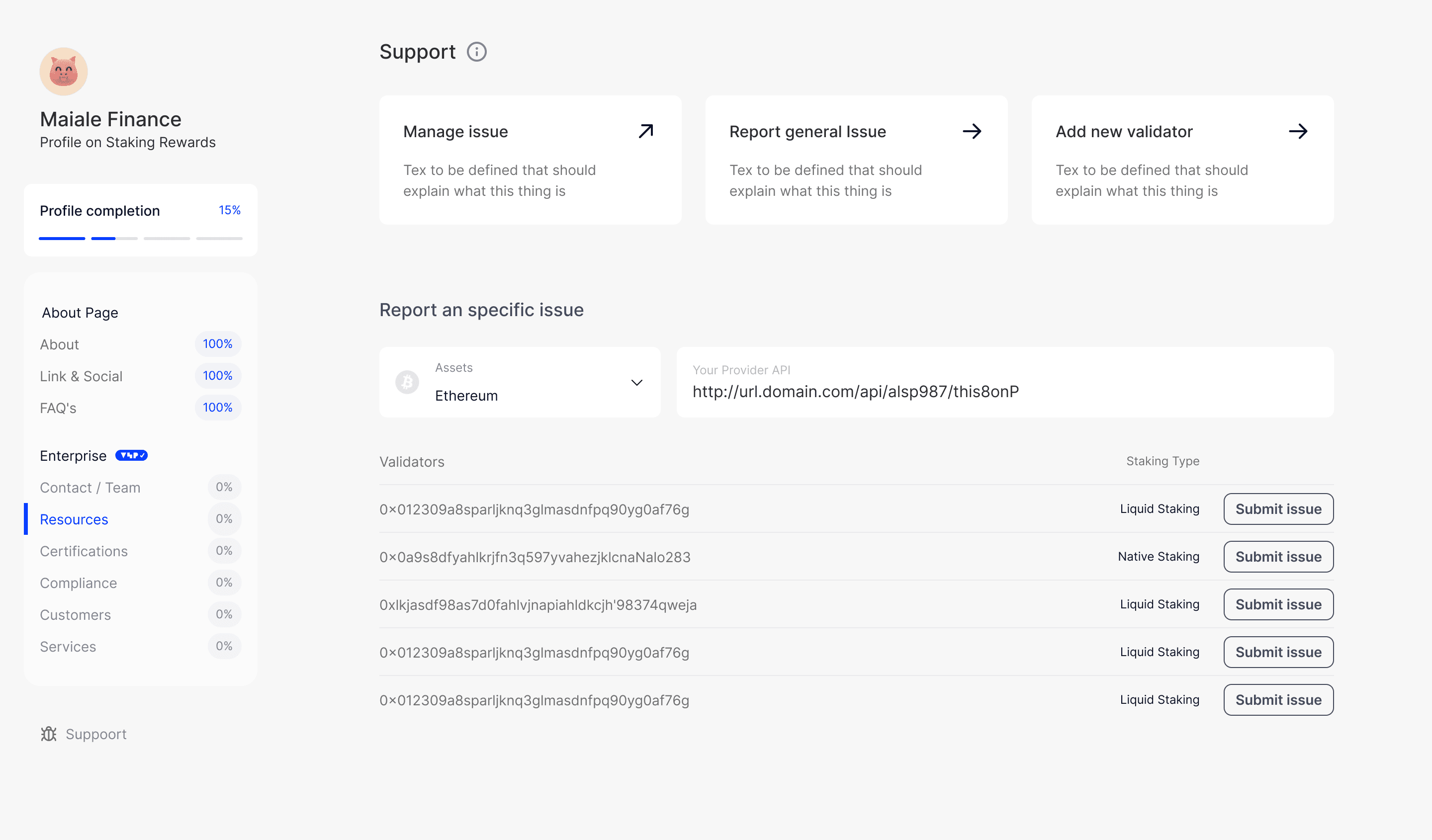Submit issue for the Native Staking validator
The image size is (1432, 840).
coord(1278,557)
